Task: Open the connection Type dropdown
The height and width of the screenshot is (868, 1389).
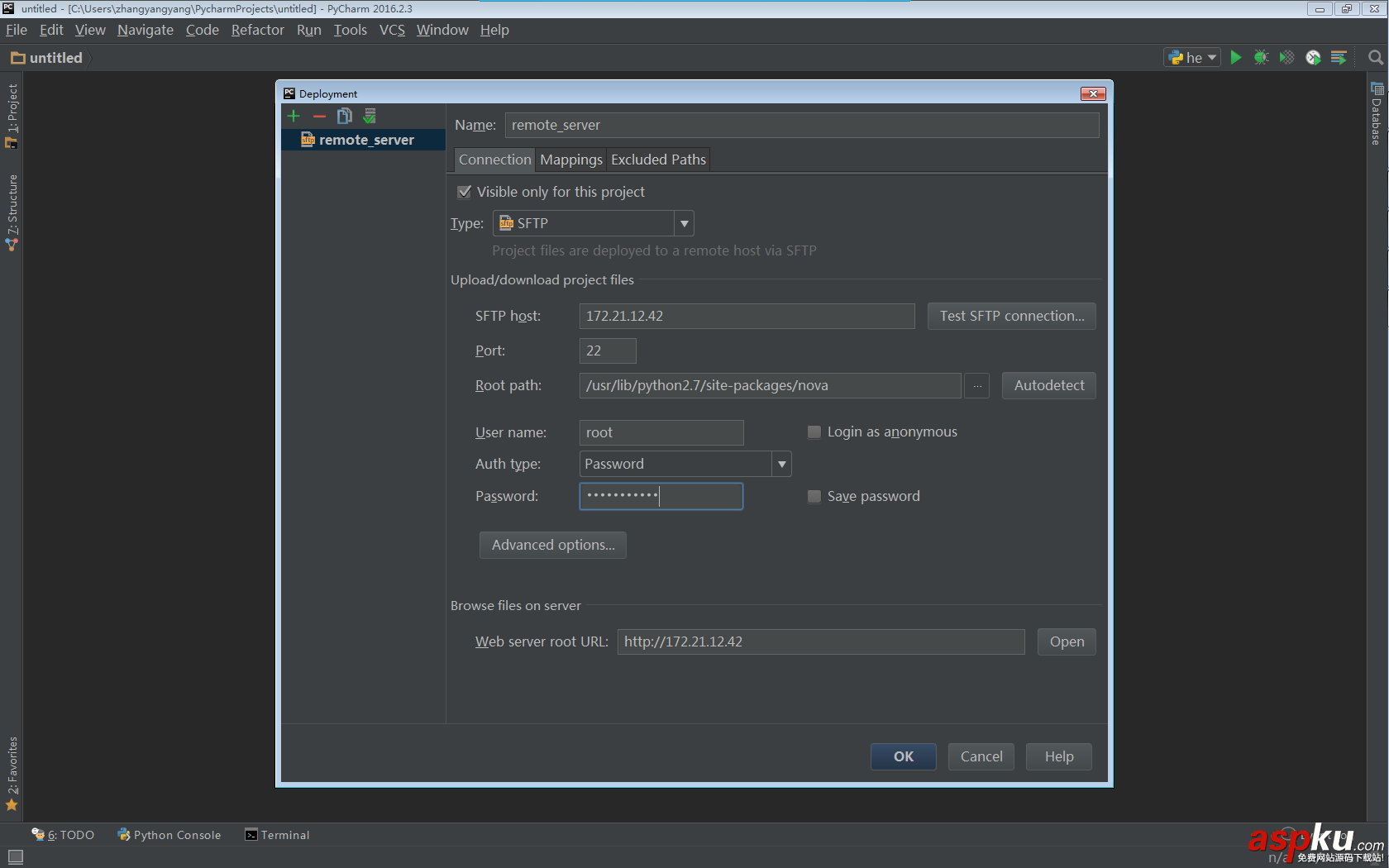Action: coord(684,222)
